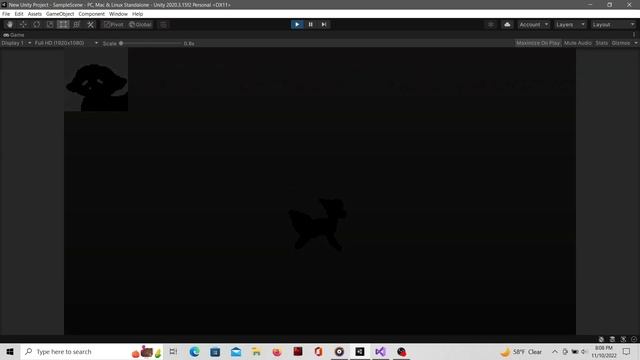Open Office app from taskbar
The height and width of the screenshot is (360, 640).
[x=318, y=351]
